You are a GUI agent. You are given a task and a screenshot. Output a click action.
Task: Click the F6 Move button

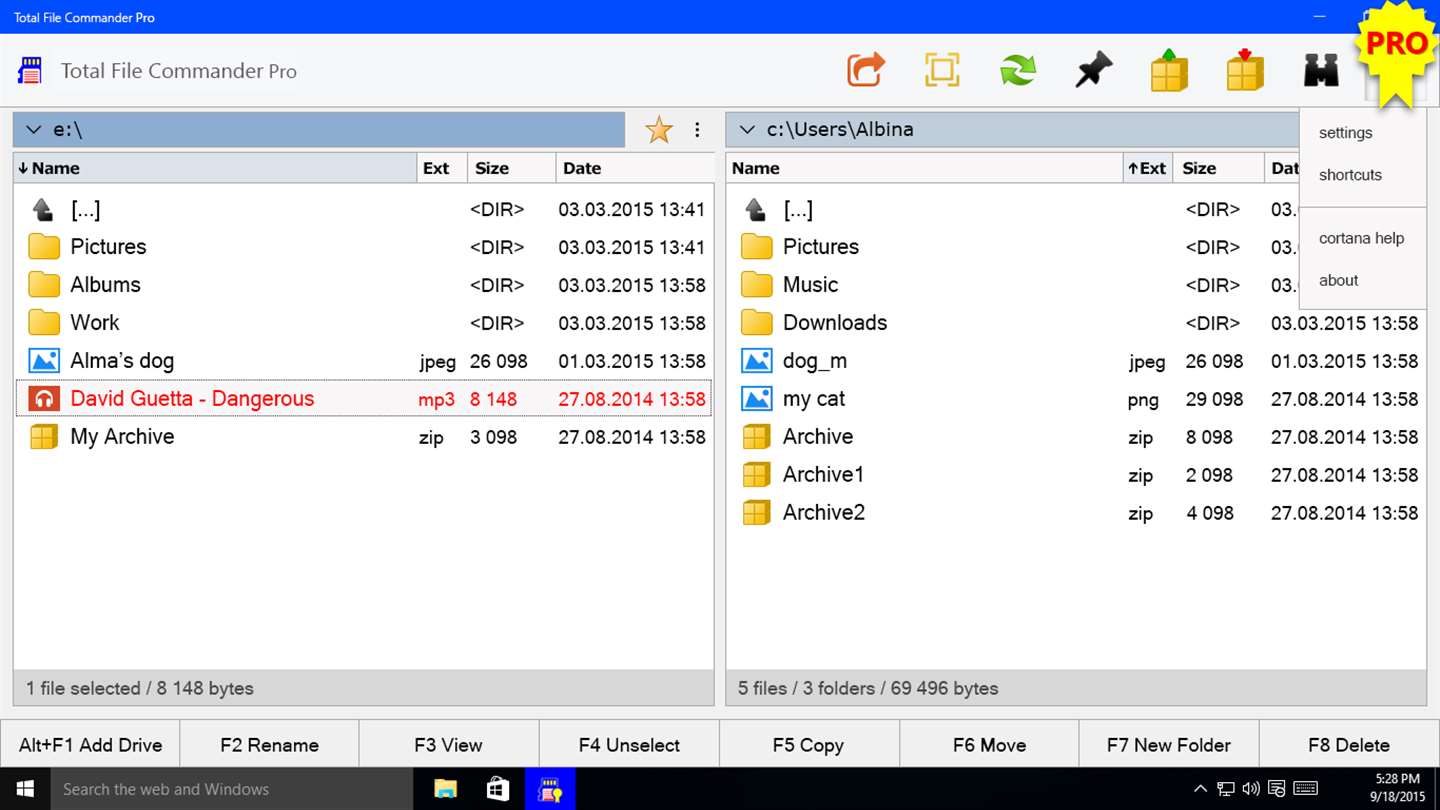coord(989,745)
